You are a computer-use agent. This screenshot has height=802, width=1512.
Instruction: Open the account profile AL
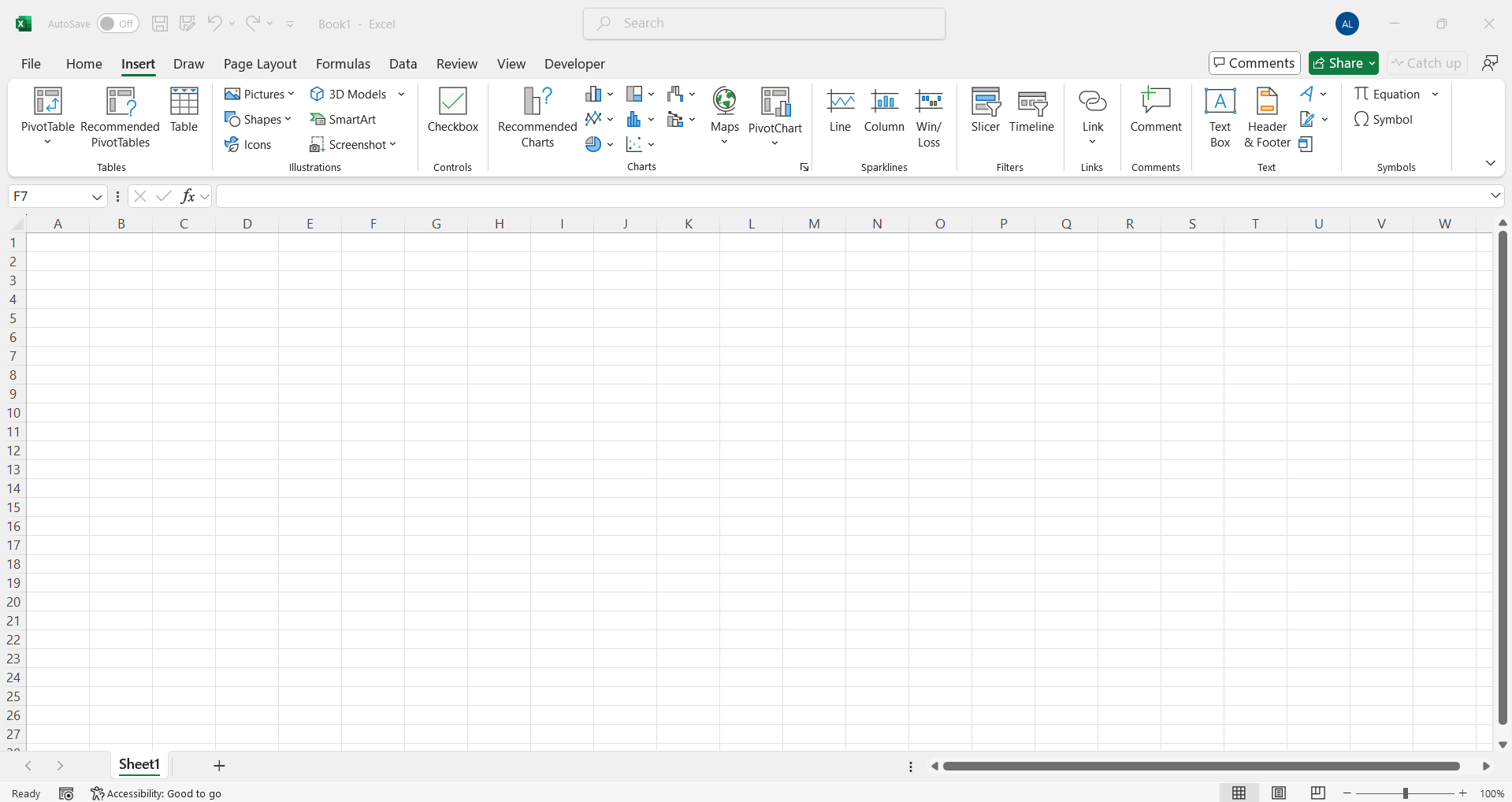[x=1347, y=24]
